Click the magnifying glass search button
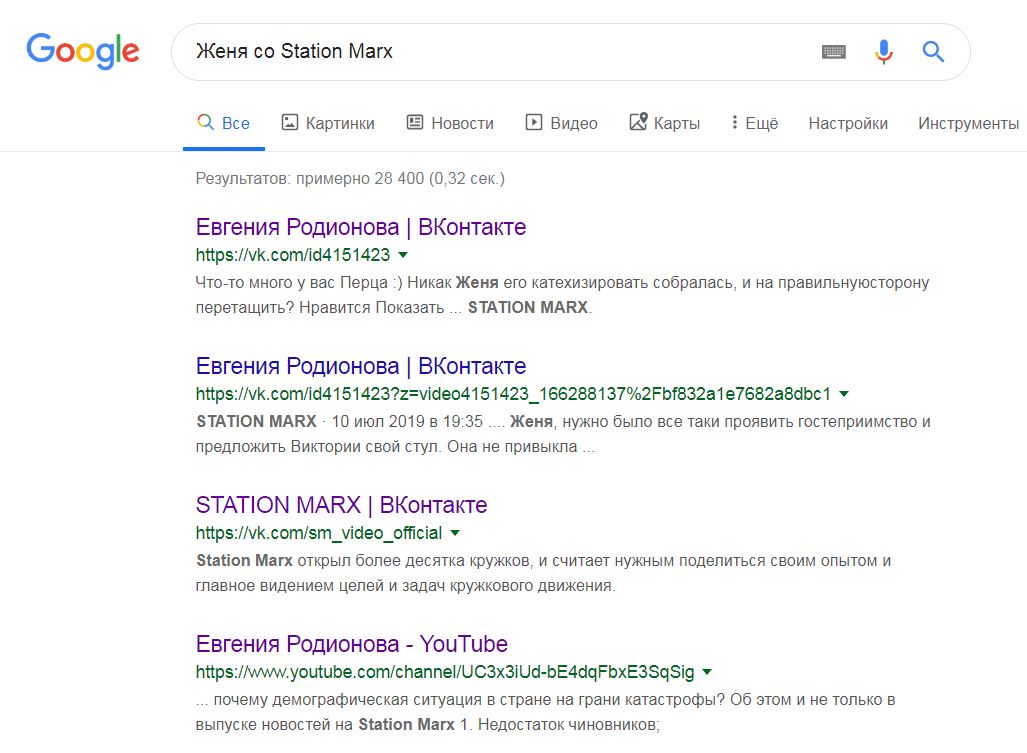The width and height of the screenshot is (1027, 753). click(933, 52)
